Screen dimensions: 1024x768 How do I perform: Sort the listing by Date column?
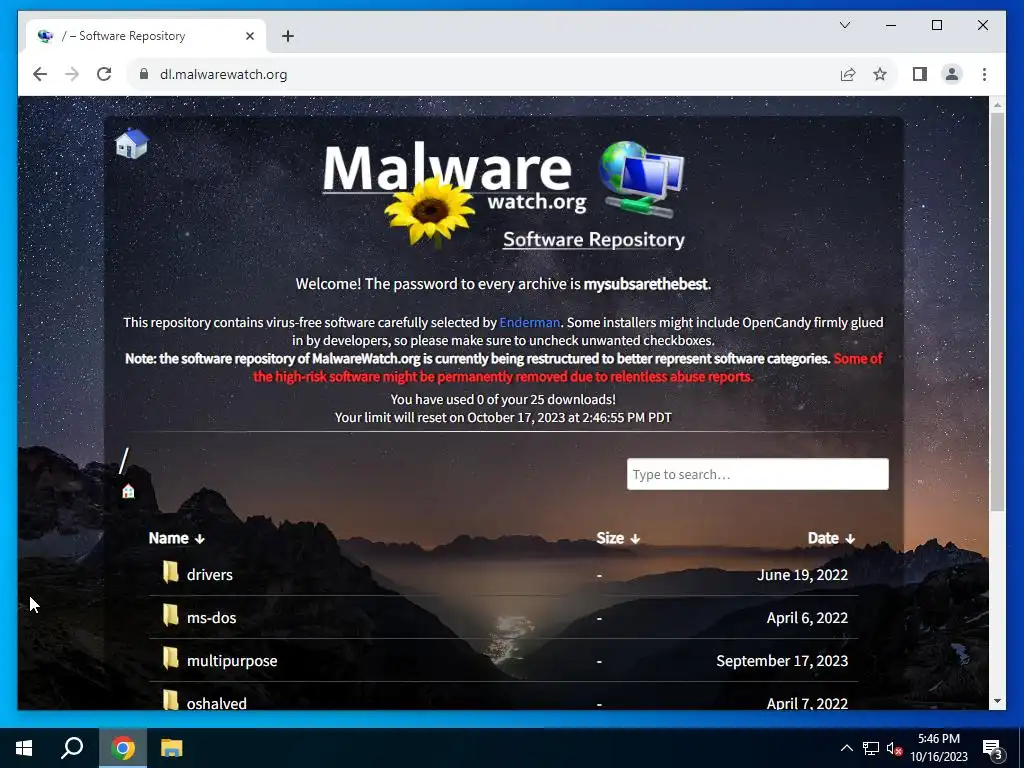831,538
